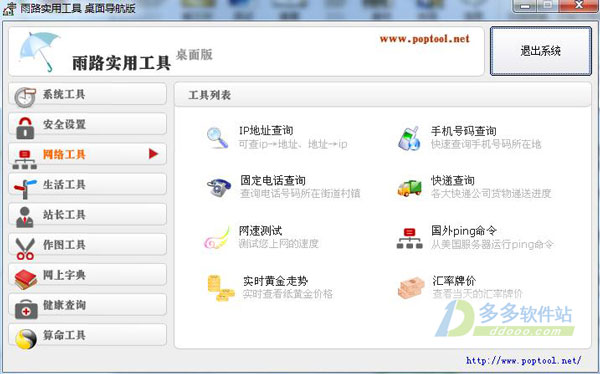Open the 站长工具 category
This screenshot has height=374, width=600.
88,215
